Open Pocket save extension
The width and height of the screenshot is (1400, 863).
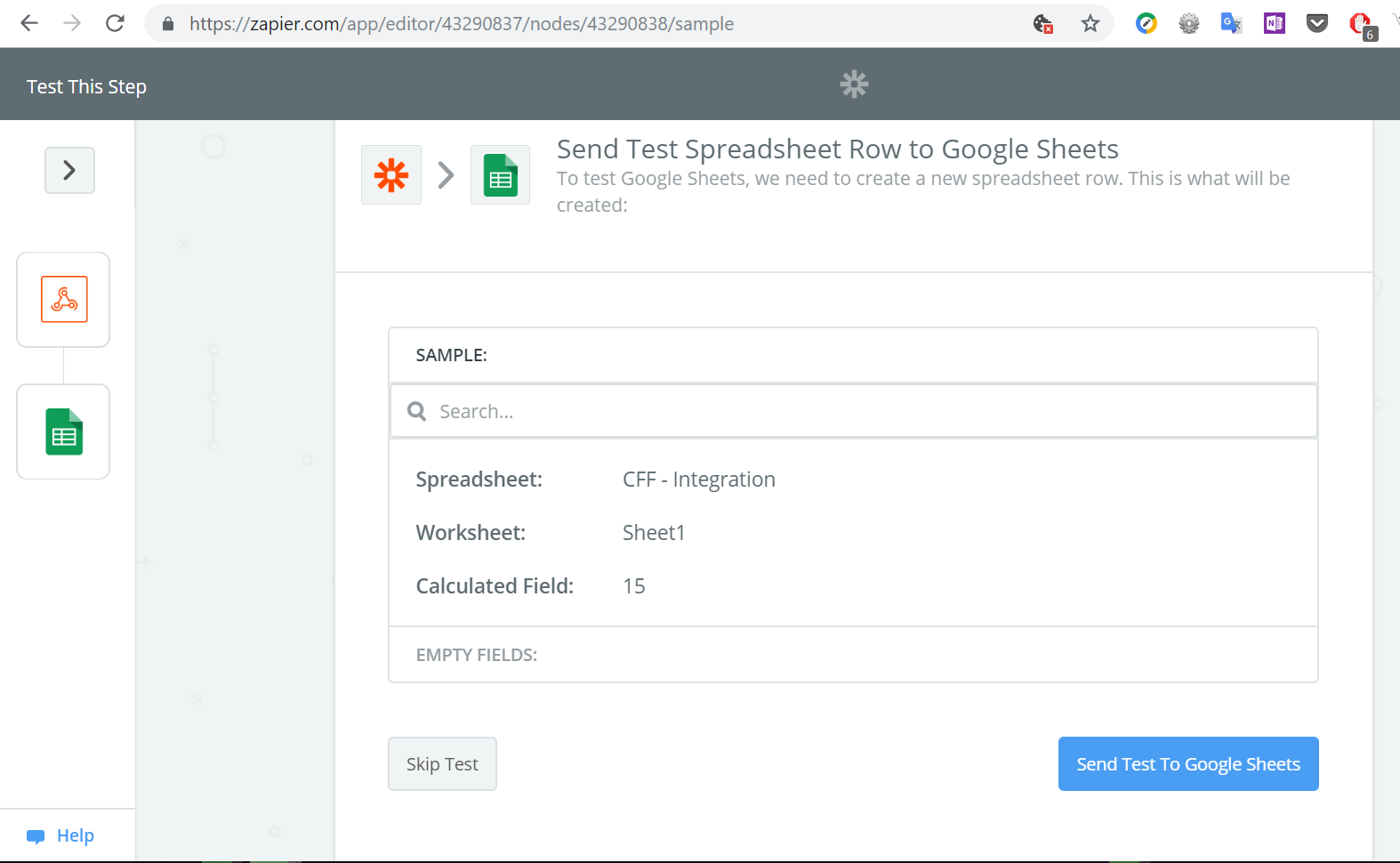tap(1317, 24)
